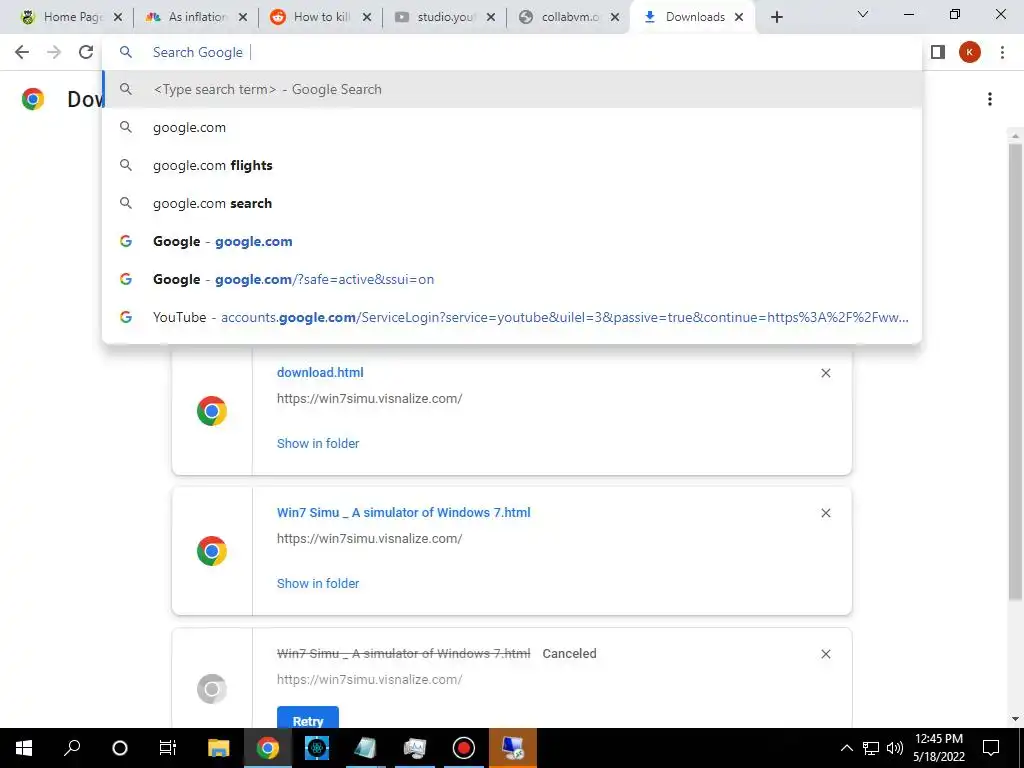This screenshot has height=768, width=1024.
Task: Open Cortana circle on the taskbar
Action: pyautogui.click(x=120, y=748)
